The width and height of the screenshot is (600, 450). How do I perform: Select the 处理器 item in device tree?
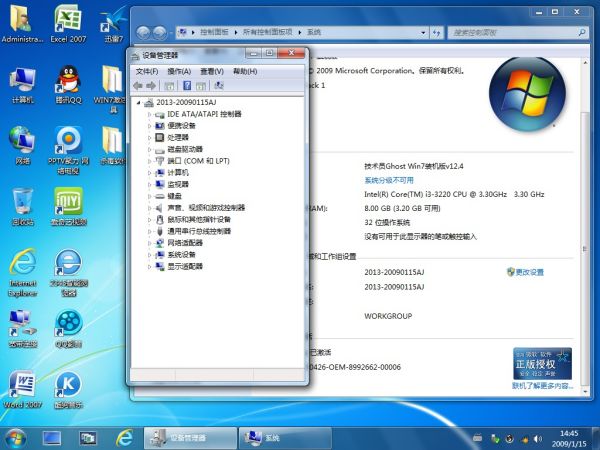pos(178,137)
